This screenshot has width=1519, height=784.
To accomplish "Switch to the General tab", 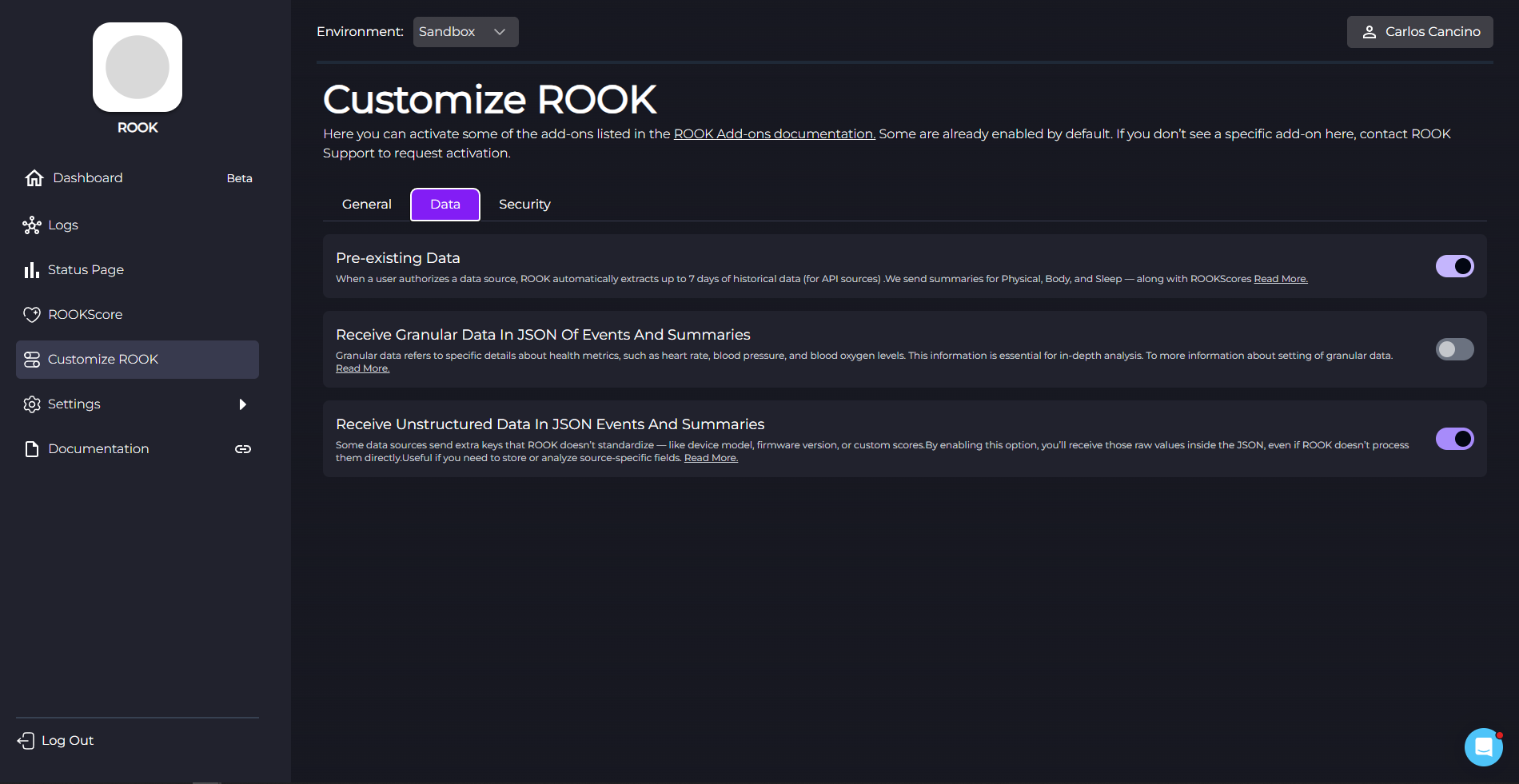I will pyautogui.click(x=366, y=205).
